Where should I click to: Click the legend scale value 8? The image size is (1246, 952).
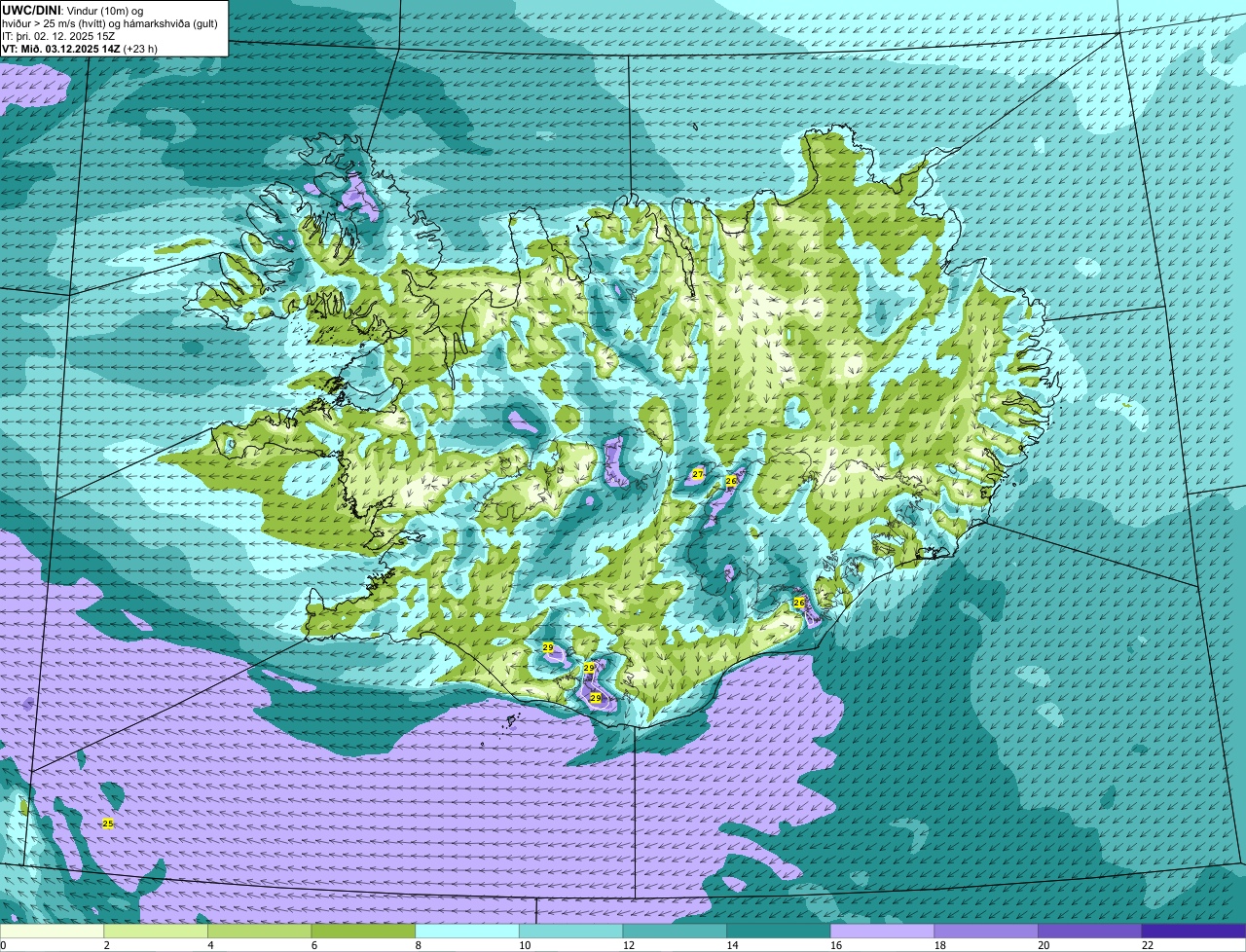tap(418, 945)
